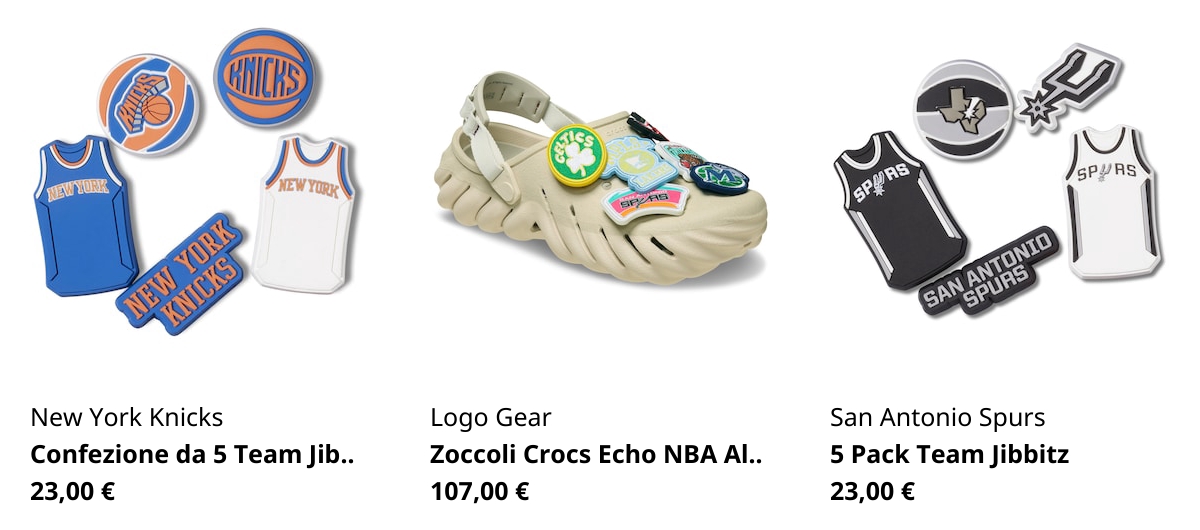The height and width of the screenshot is (530, 1200).
Task: Open the 5 Pack Team Jibbitz title
Action: point(950,455)
